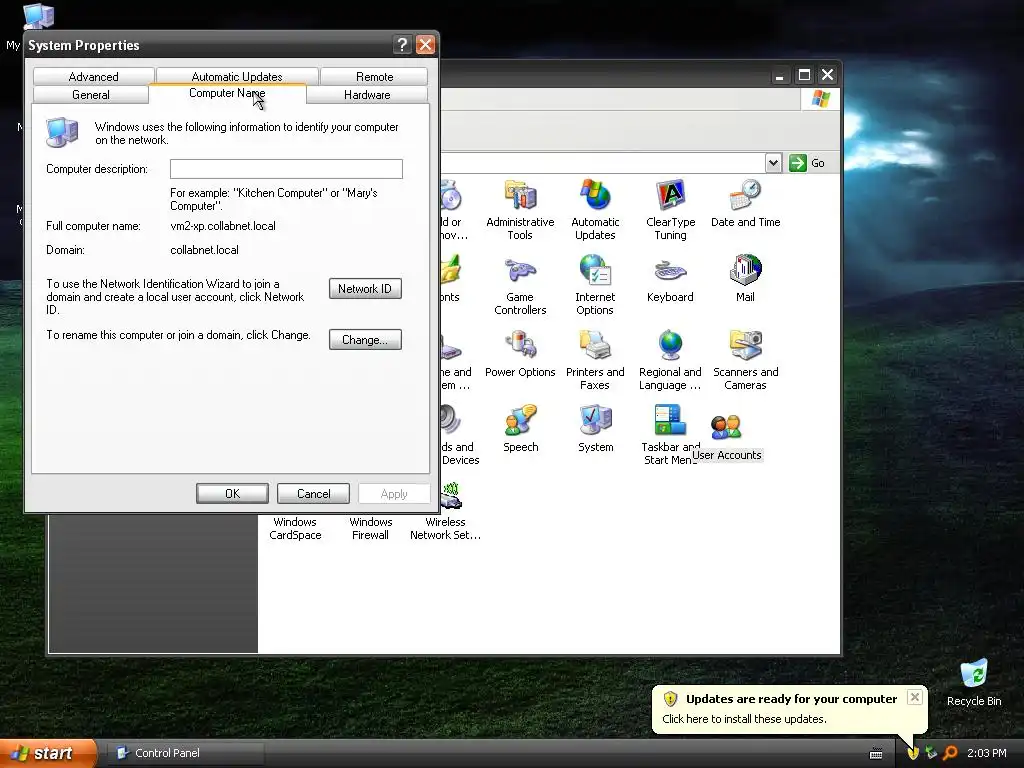Click the 2:03 PM taskbar clock
Screen dimensions: 1024x768
(x=987, y=753)
